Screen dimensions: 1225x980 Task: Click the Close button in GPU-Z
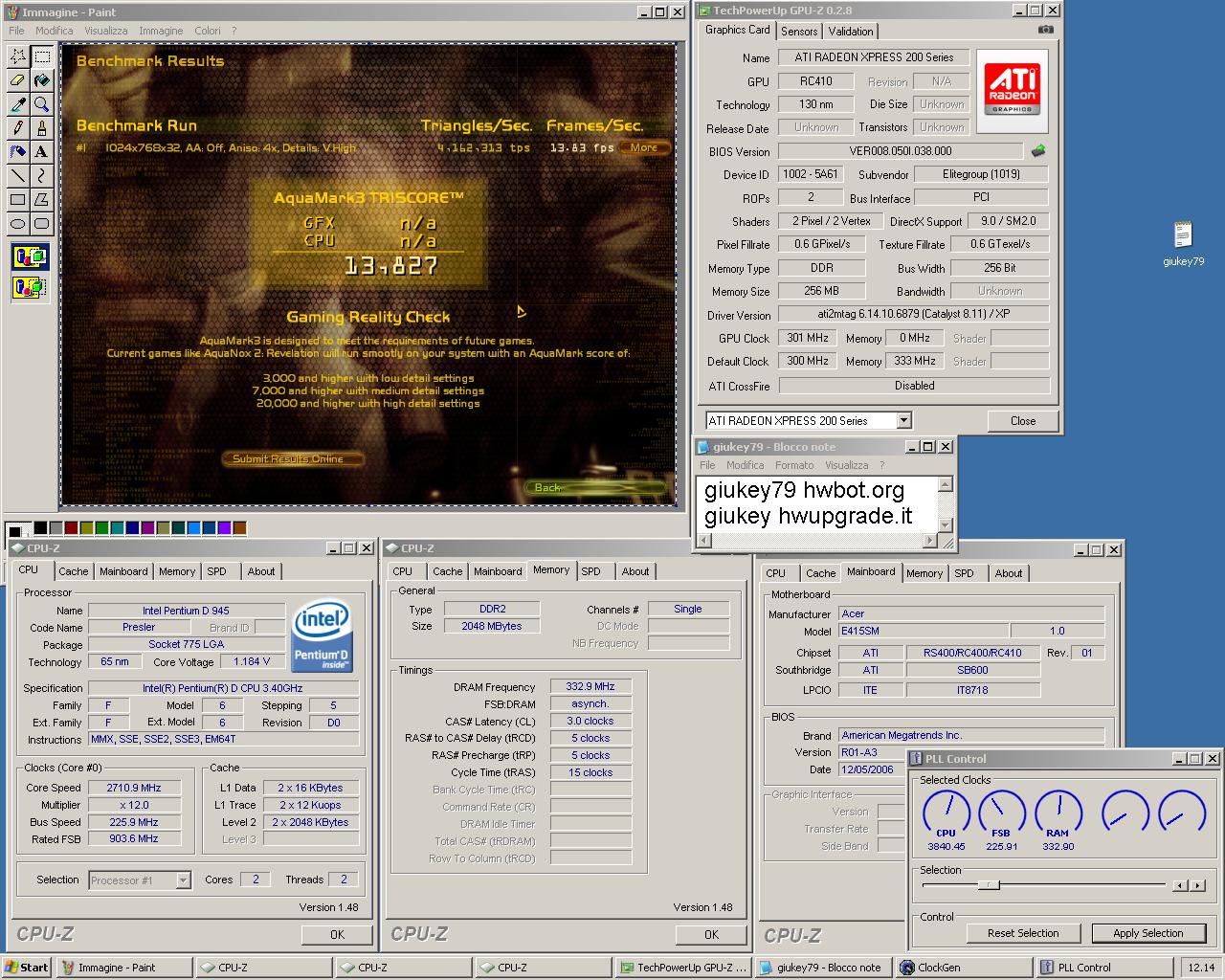tap(1023, 421)
